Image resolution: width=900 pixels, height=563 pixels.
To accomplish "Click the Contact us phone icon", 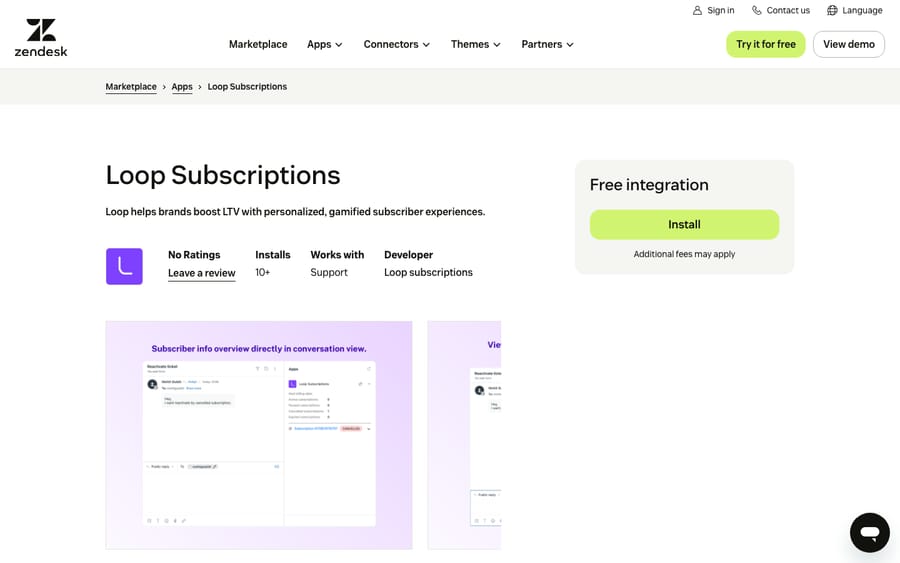I will pos(757,10).
